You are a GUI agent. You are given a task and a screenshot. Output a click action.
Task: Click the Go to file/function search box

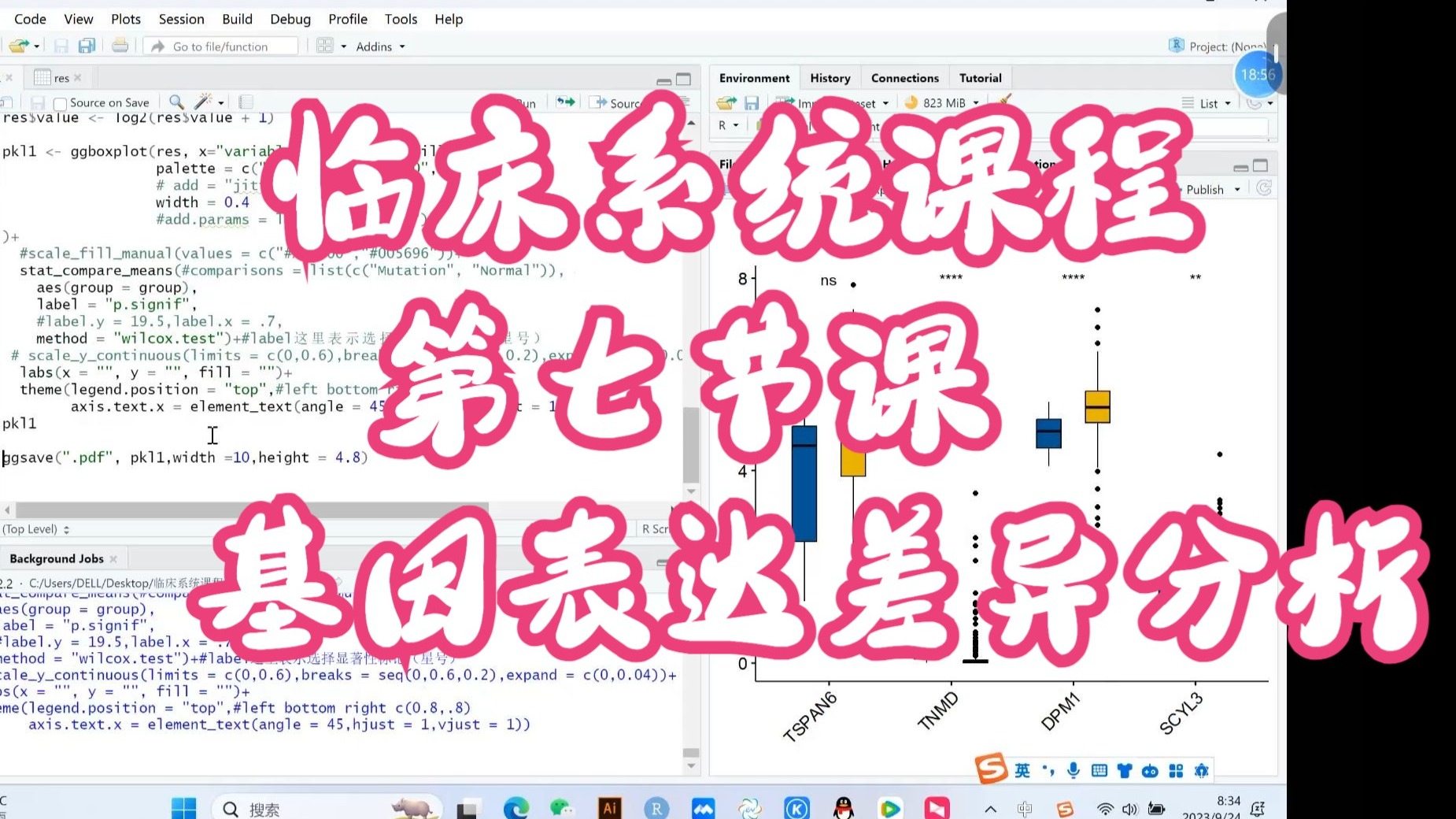click(x=220, y=46)
